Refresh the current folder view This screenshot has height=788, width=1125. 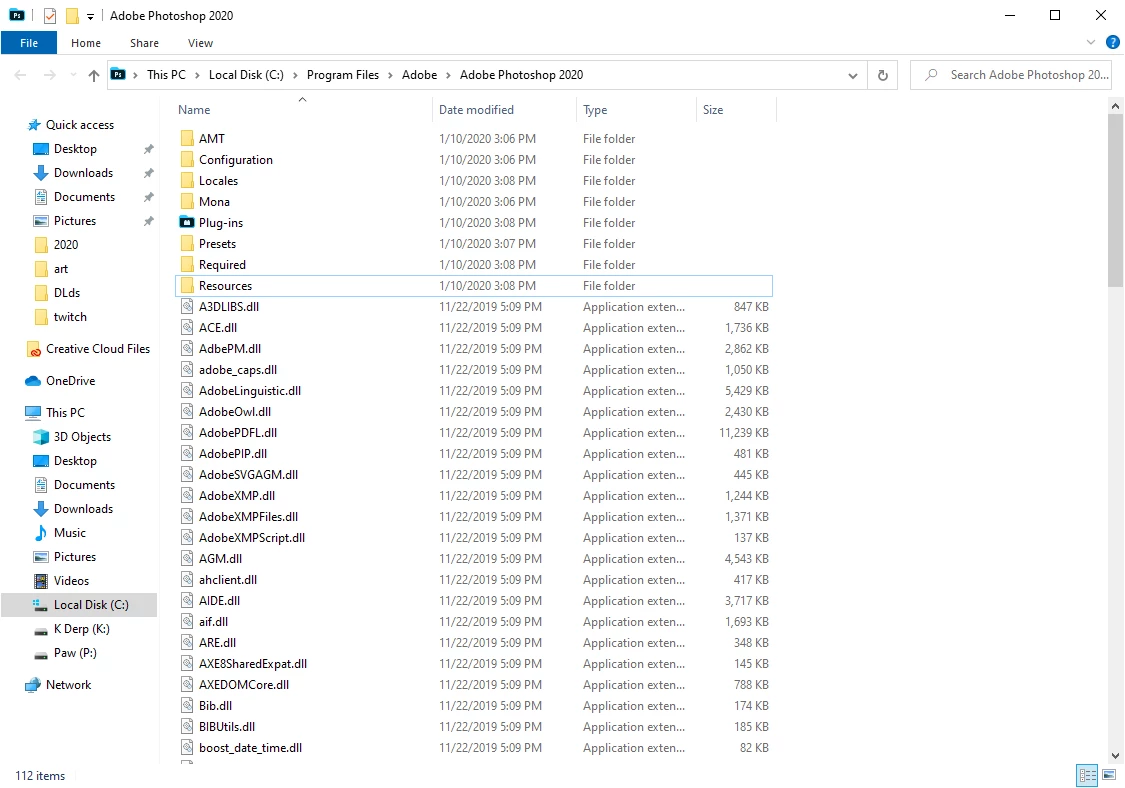click(882, 75)
